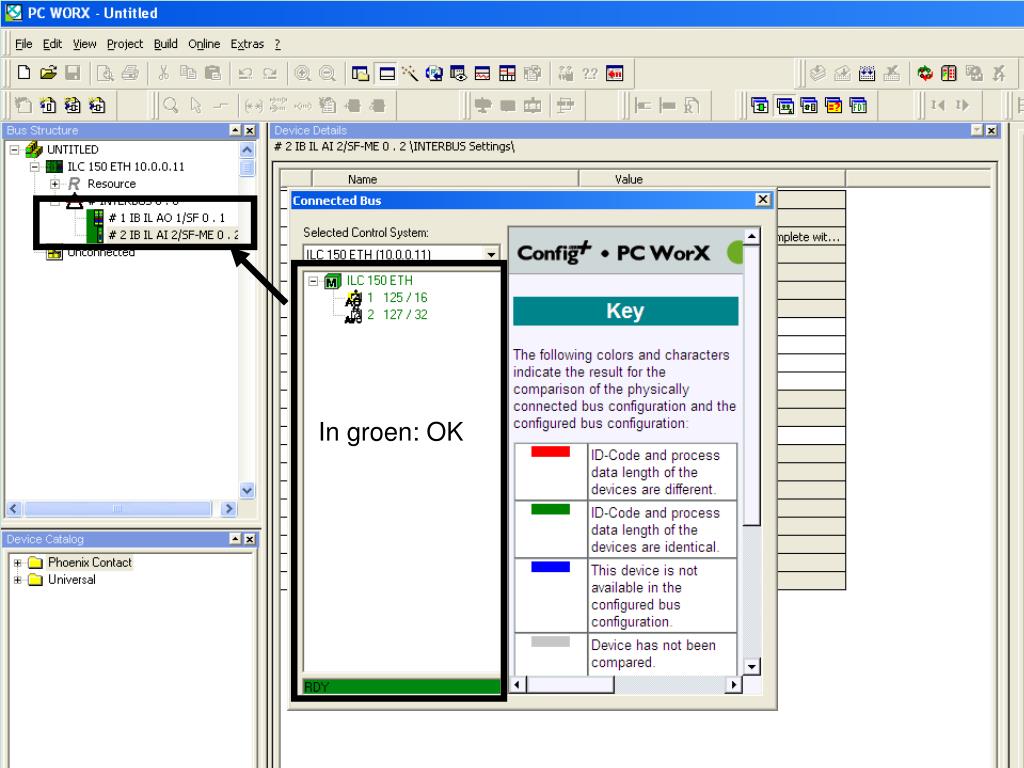
Task: Collapse the UNTITLED project node
Action: click(14, 150)
